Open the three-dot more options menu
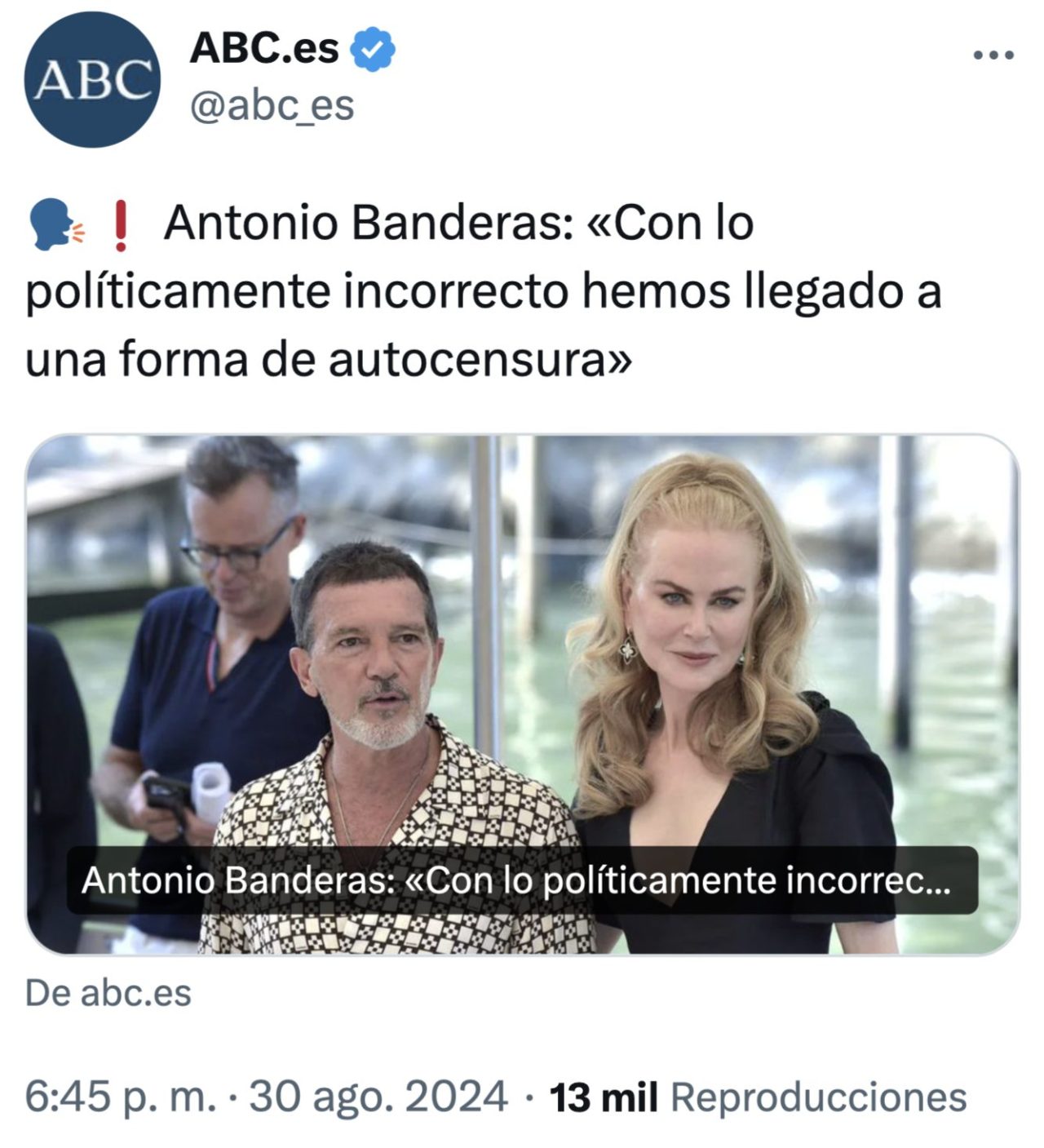Screen dimensions: 1044x1148 tap(994, 55)
